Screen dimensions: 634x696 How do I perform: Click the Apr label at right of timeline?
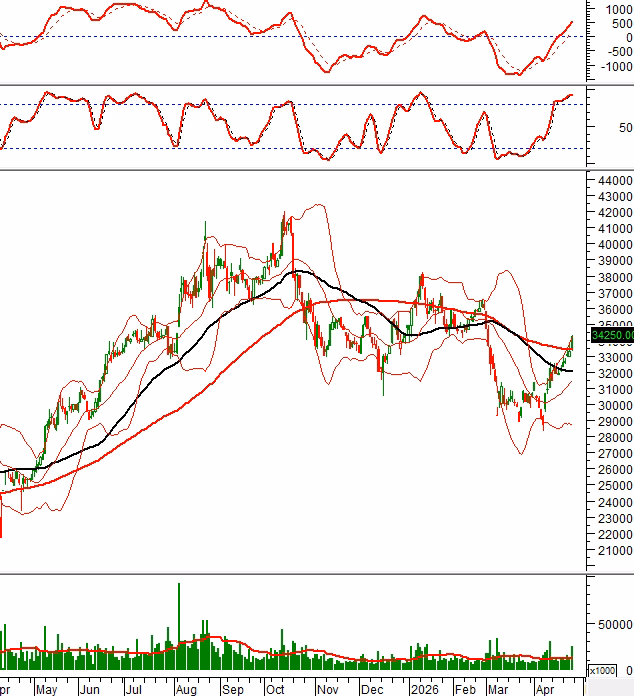(545, 689)
